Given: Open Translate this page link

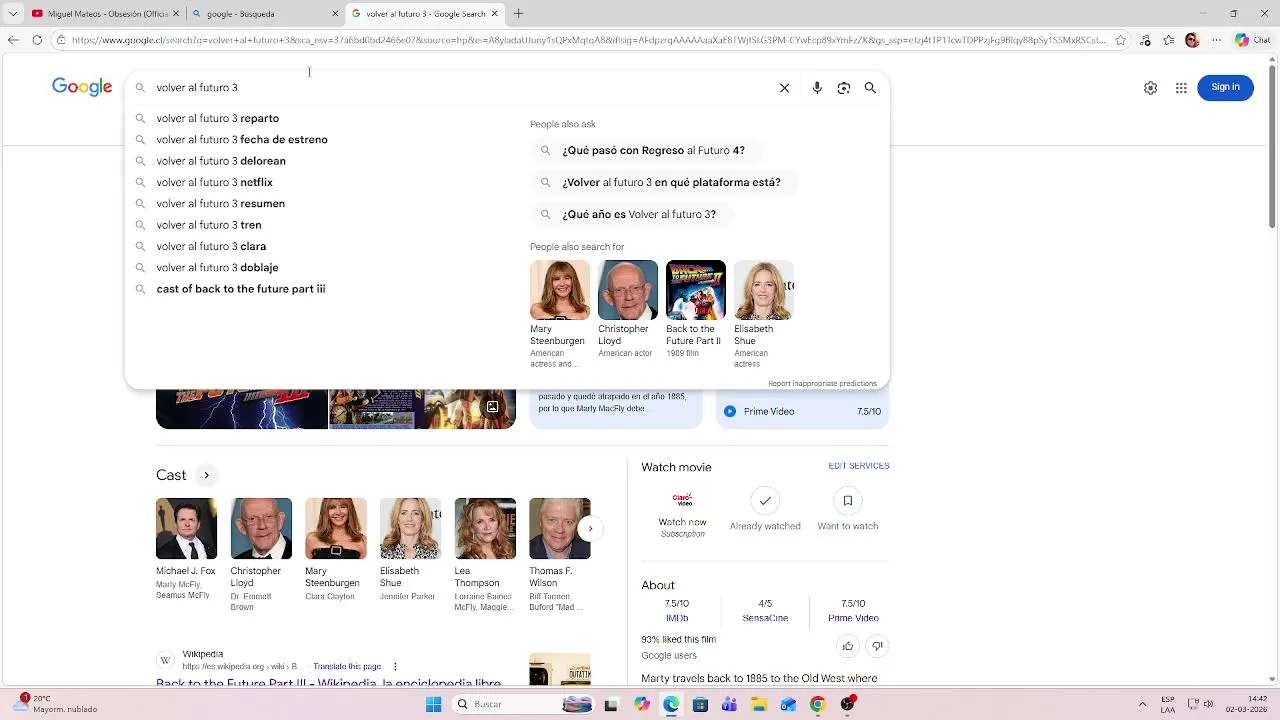Looking at the screenshot, I should 347,666.
